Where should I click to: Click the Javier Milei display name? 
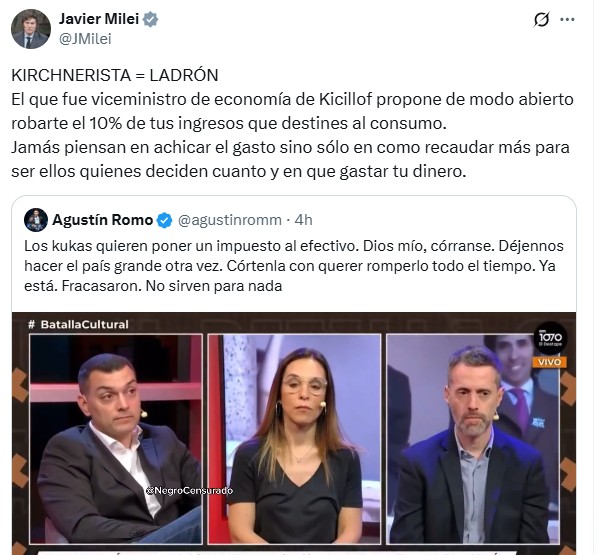tap(99, 19)
